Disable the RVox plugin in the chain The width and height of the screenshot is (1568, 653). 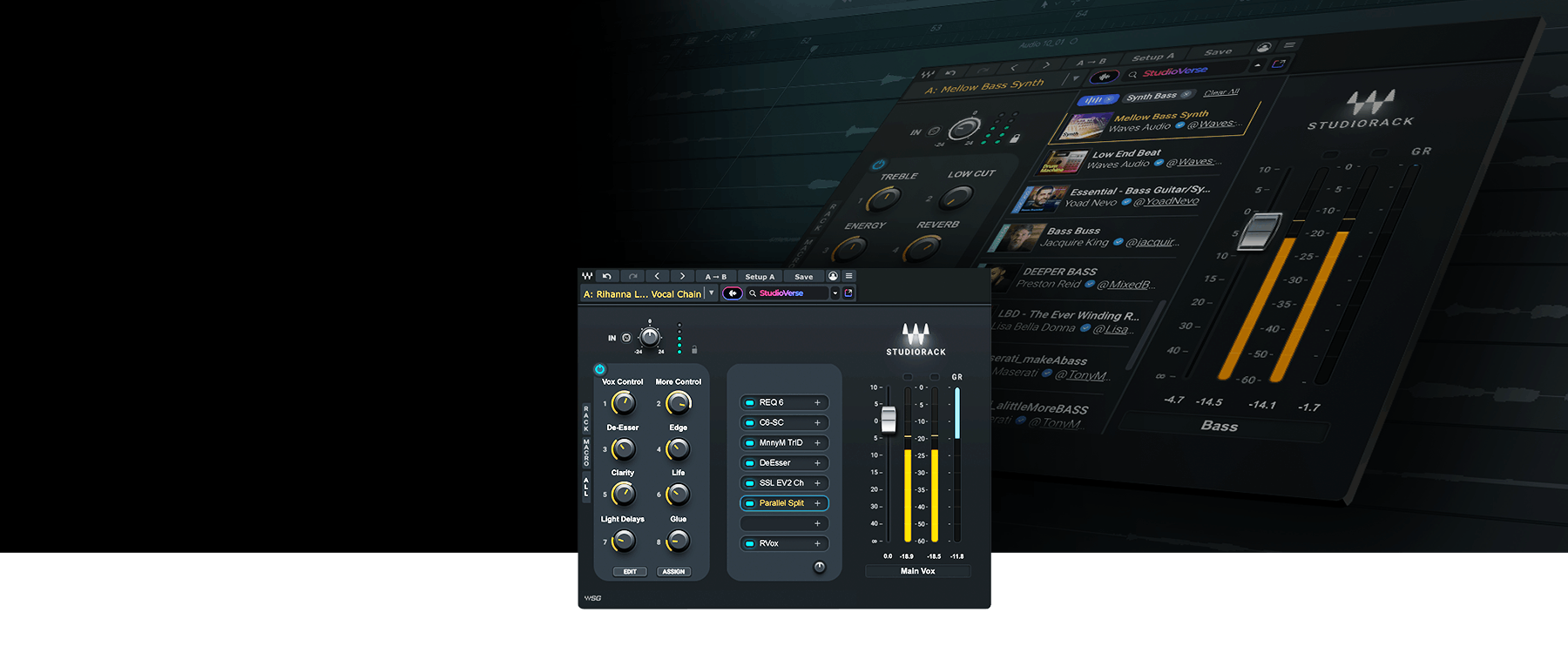(750, 544)
